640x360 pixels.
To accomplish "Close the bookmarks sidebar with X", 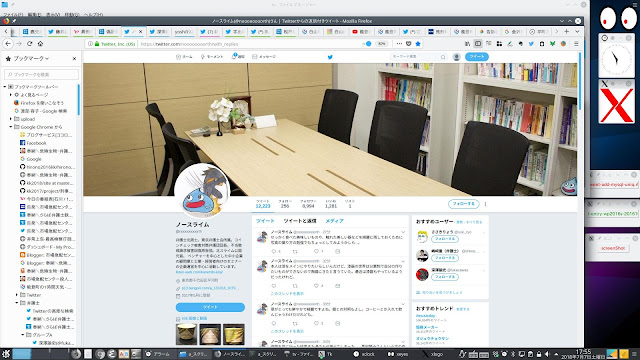I will point(74,59).
